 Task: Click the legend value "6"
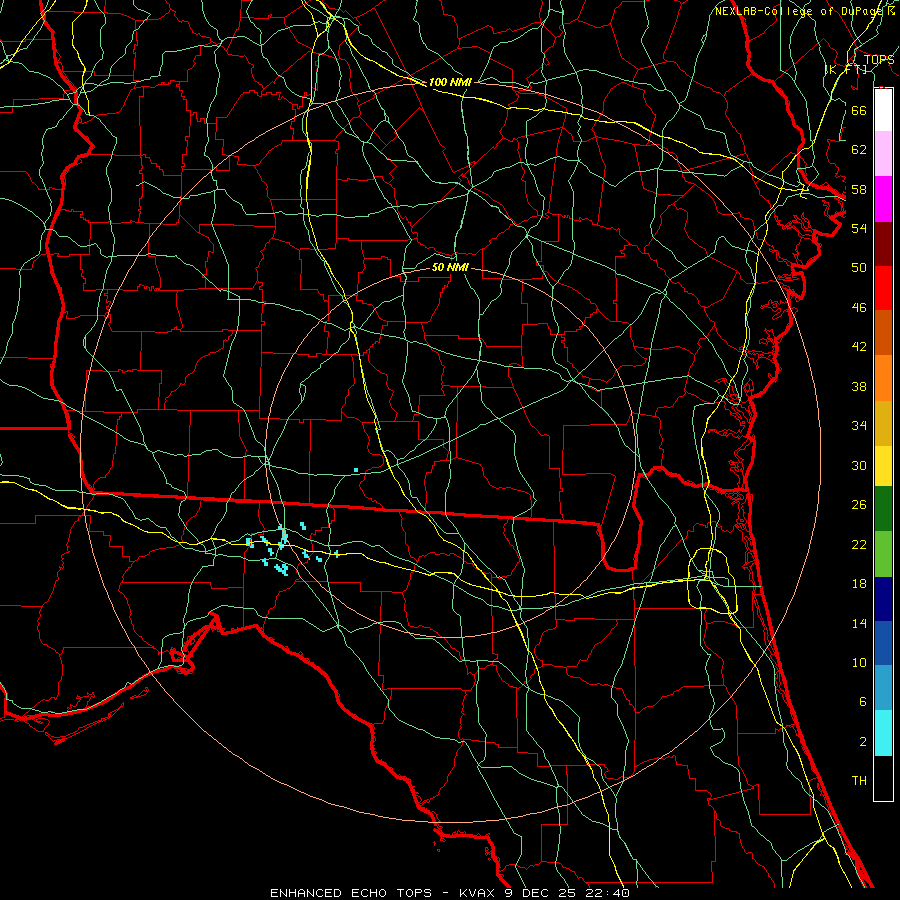pyautogui.click(x=862, y=701)
